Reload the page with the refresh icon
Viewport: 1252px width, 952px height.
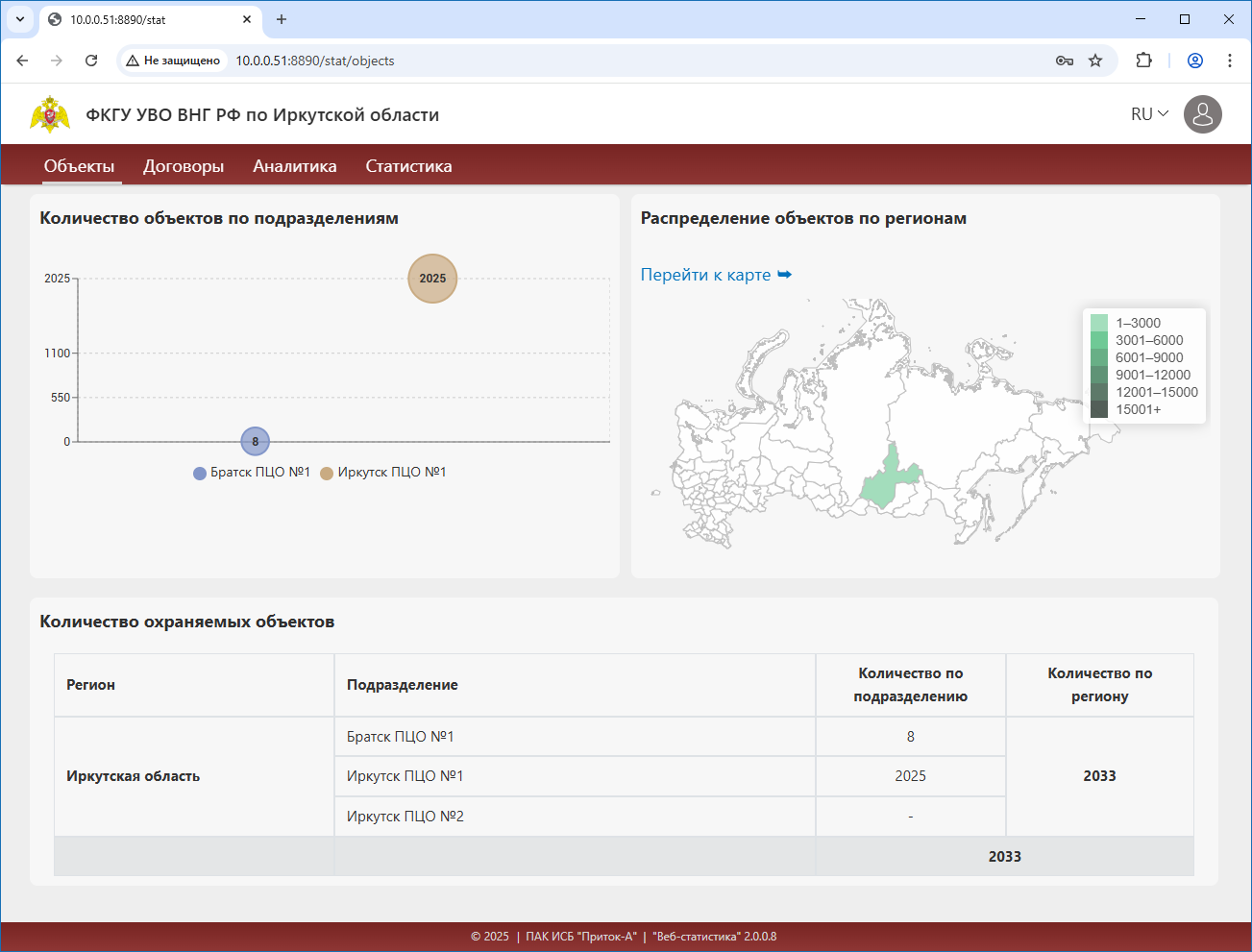[x=91, y=61]
